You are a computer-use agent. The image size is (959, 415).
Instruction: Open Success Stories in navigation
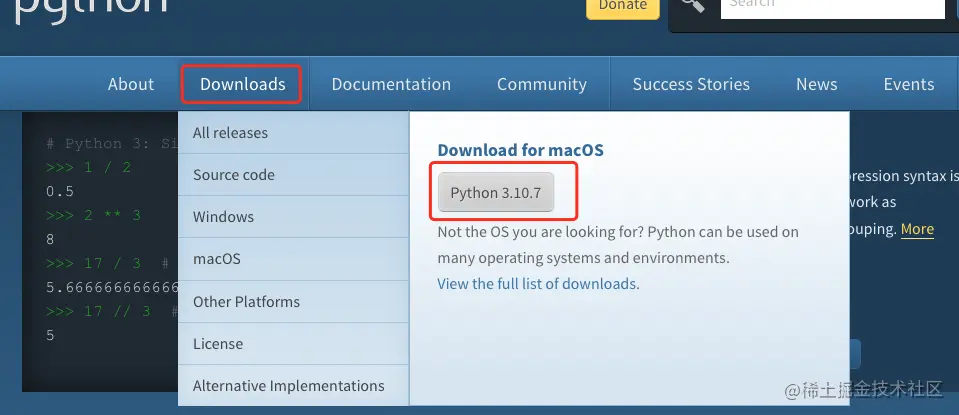coord(691,84)
